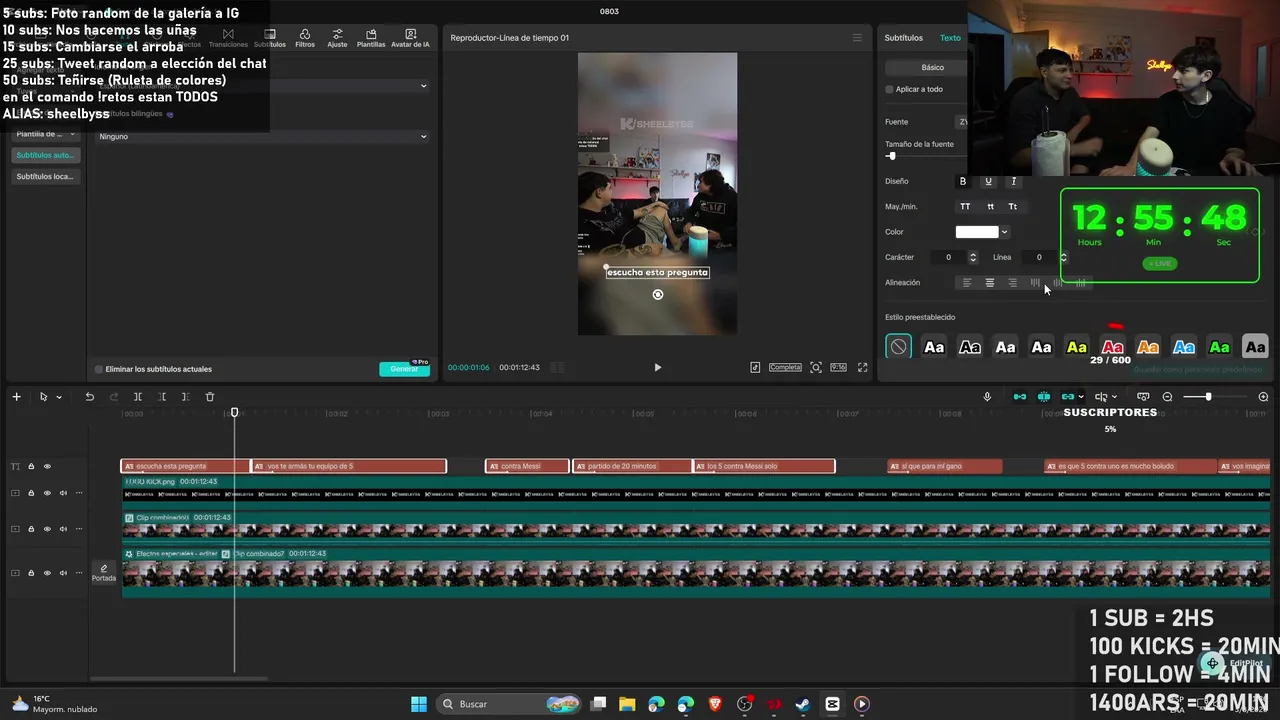Open the Avatar de IA panel
Image resolution: width=1280 pixels, height=720 pixels.
(410, 38)
